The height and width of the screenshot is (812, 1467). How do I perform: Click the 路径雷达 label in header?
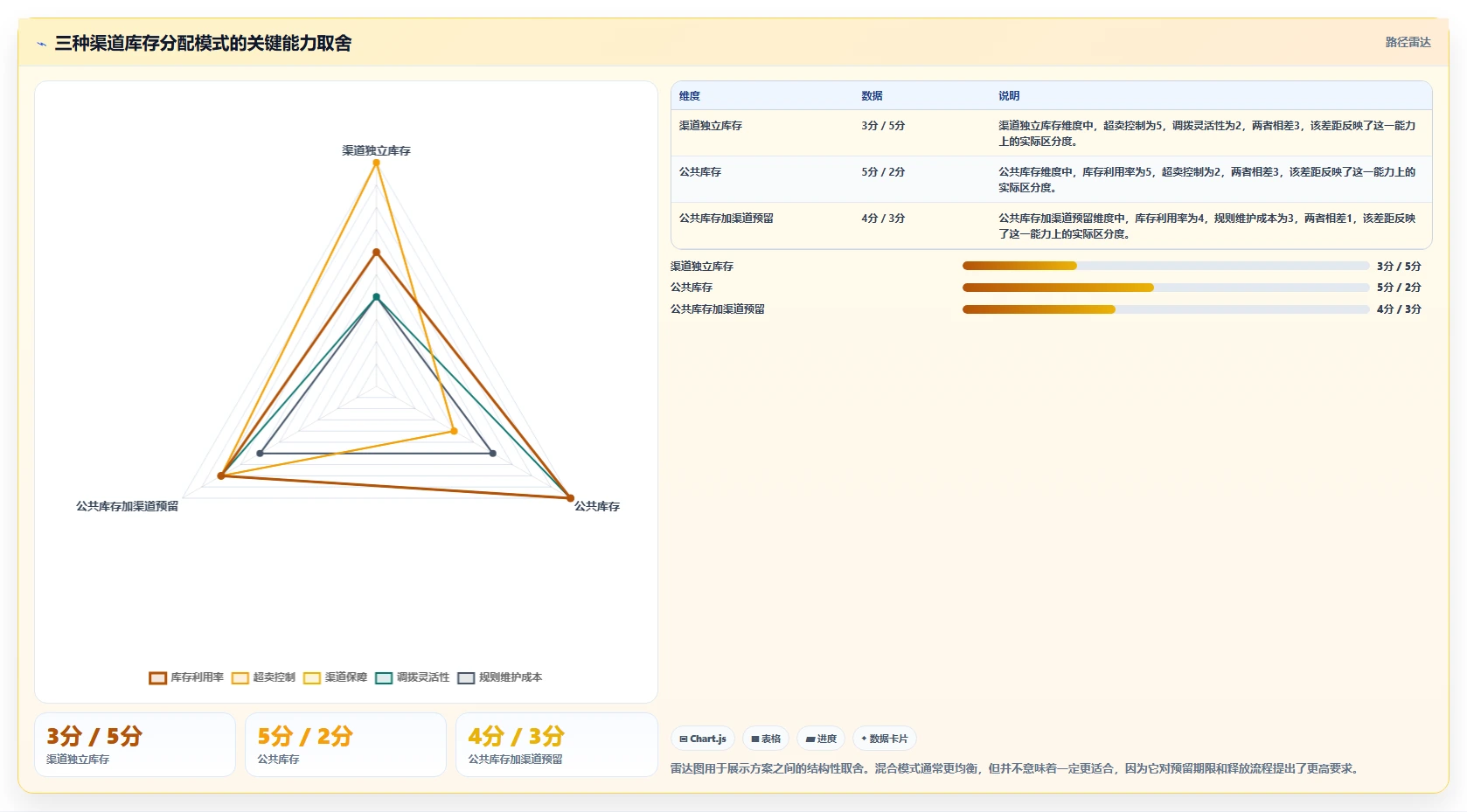tap(1408, 42)
